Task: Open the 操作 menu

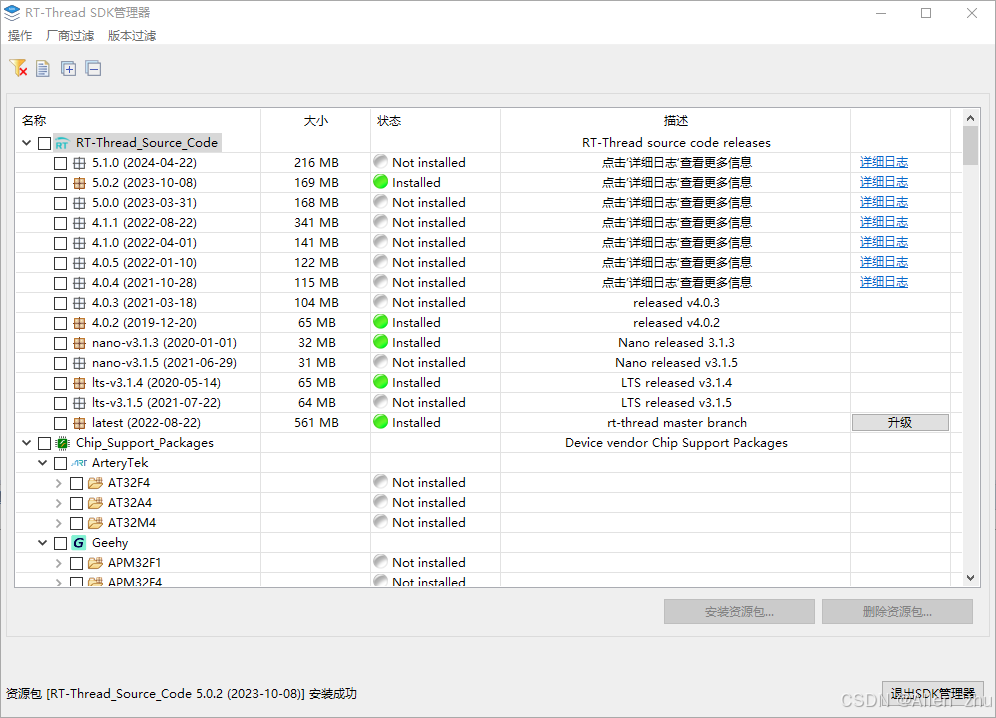Action: pyautogui.click(x=20, y=36)
